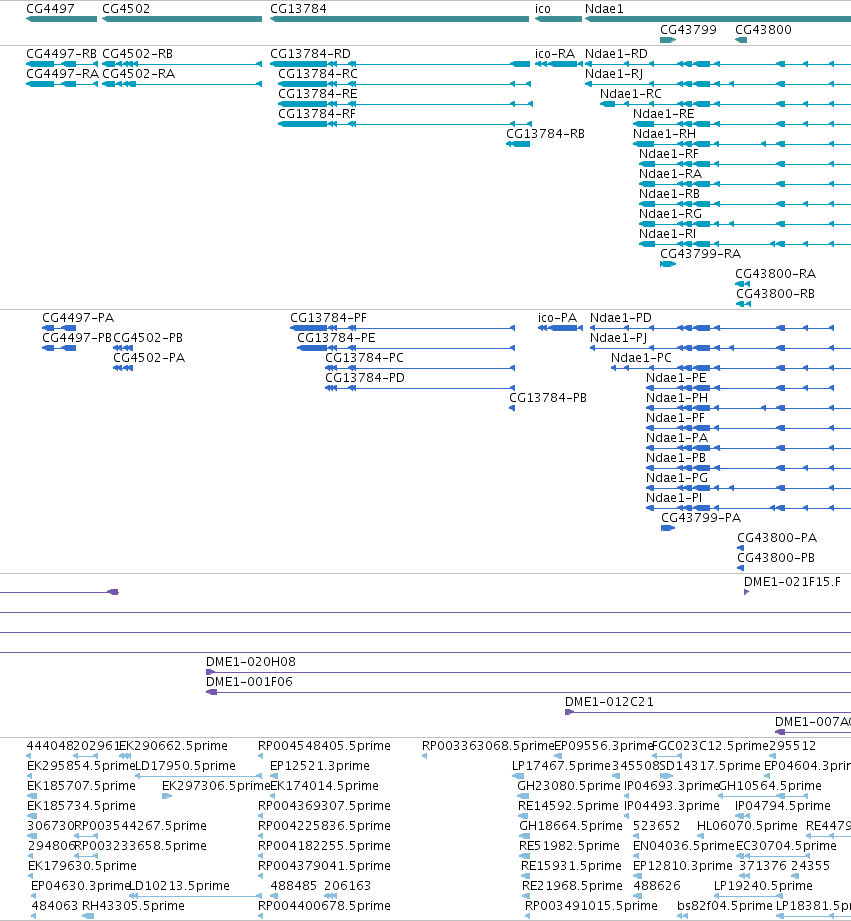
Task: Select transcript Ndae1-RJ
Action: [614, 74]
